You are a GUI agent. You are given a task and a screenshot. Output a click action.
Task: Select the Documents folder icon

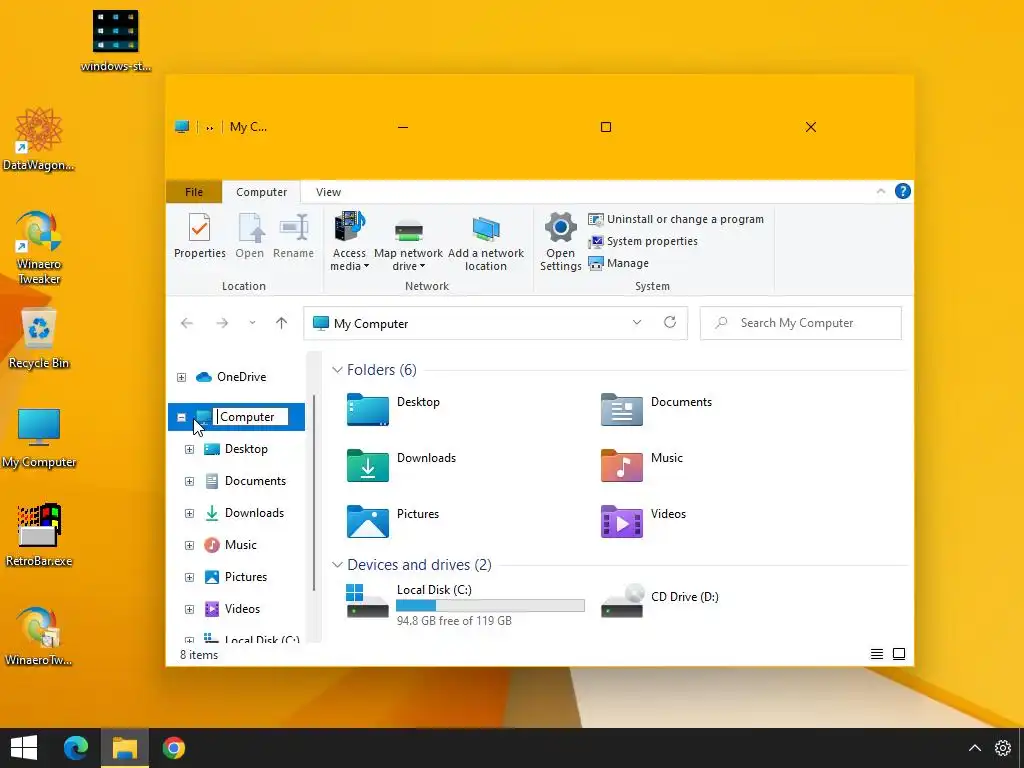[621, 409]
